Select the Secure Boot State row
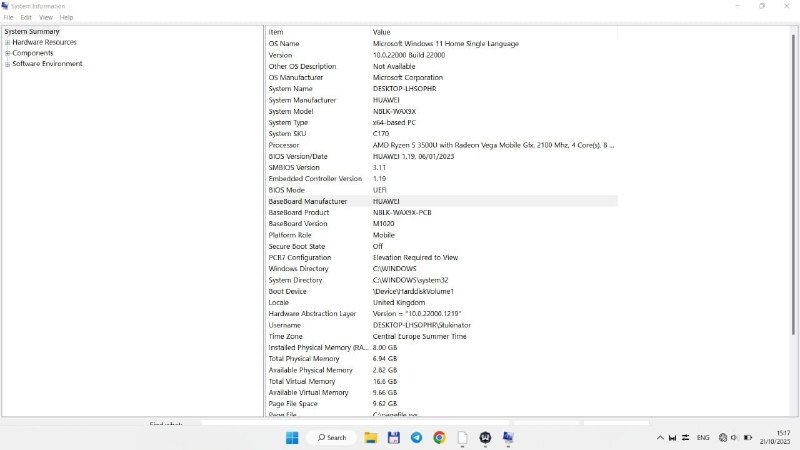 click(x=442, y=246)
